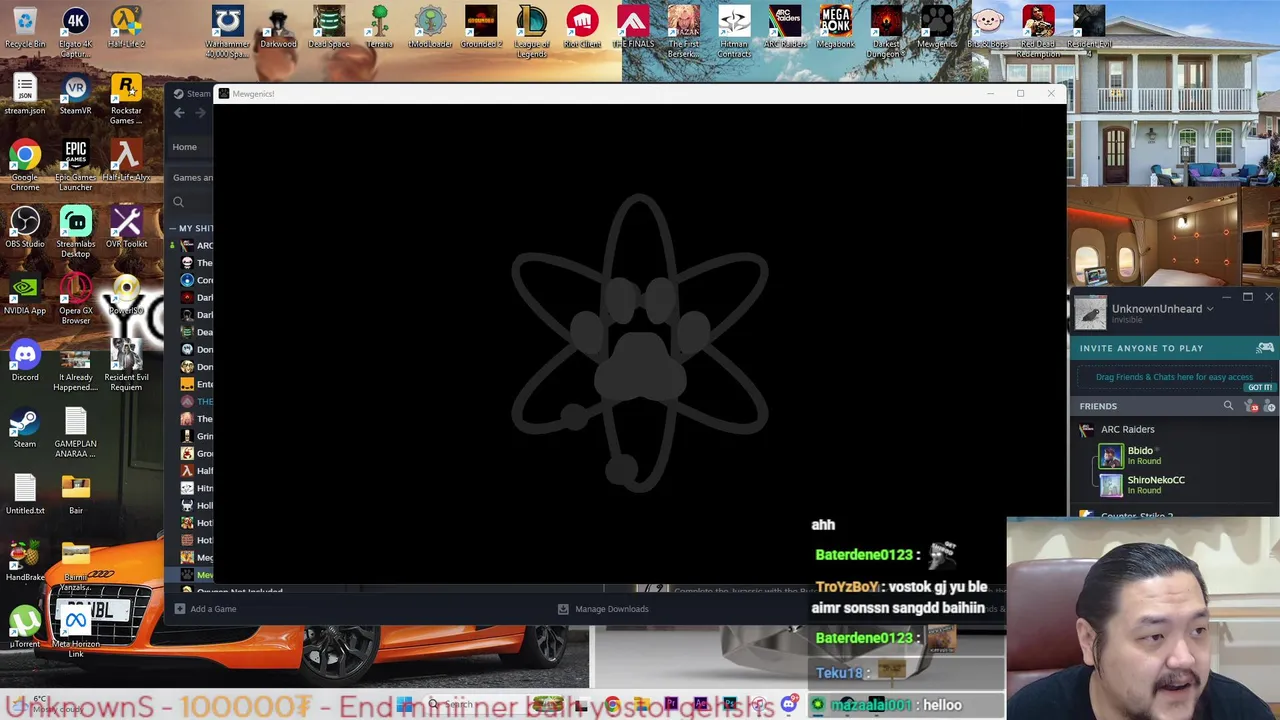Open Manage Downloads in Steam
1280x720 pixels.
click(603, 609)
